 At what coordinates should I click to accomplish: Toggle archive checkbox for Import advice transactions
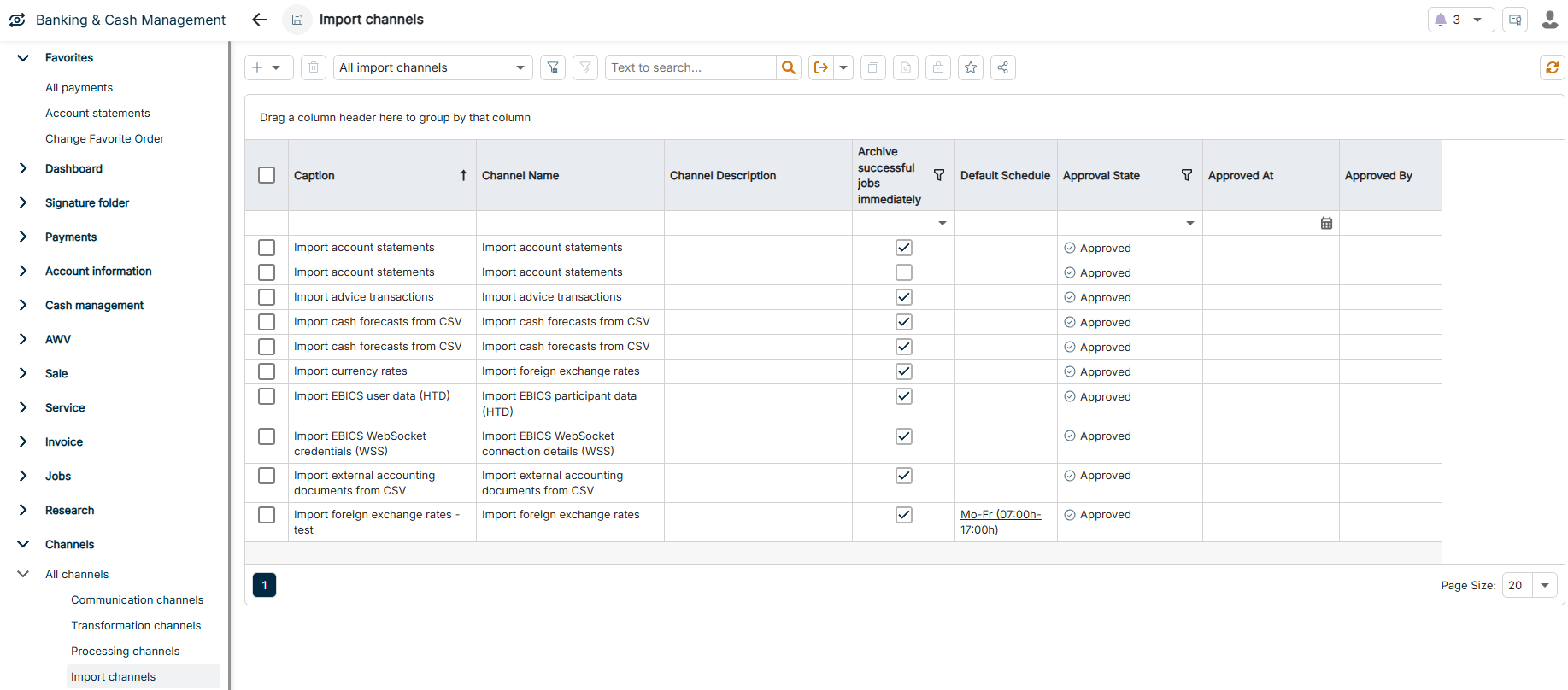904,297
